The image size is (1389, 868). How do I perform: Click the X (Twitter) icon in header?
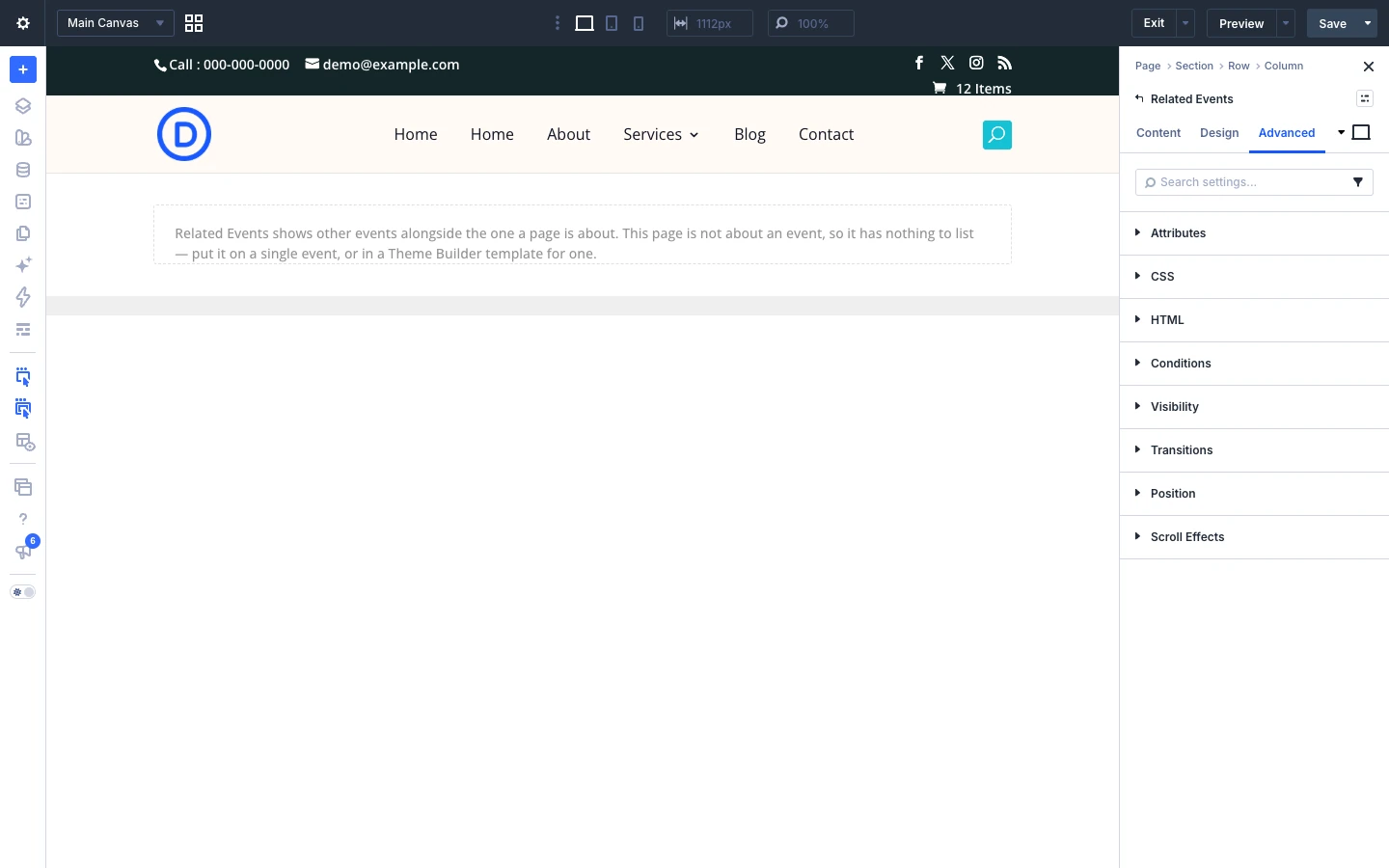[948, 63]
